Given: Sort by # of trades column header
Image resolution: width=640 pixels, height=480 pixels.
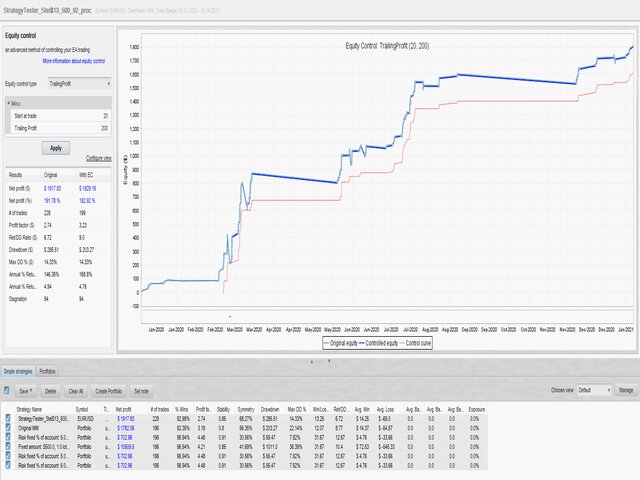Looking at the screenshot, I should pos(160,409).
